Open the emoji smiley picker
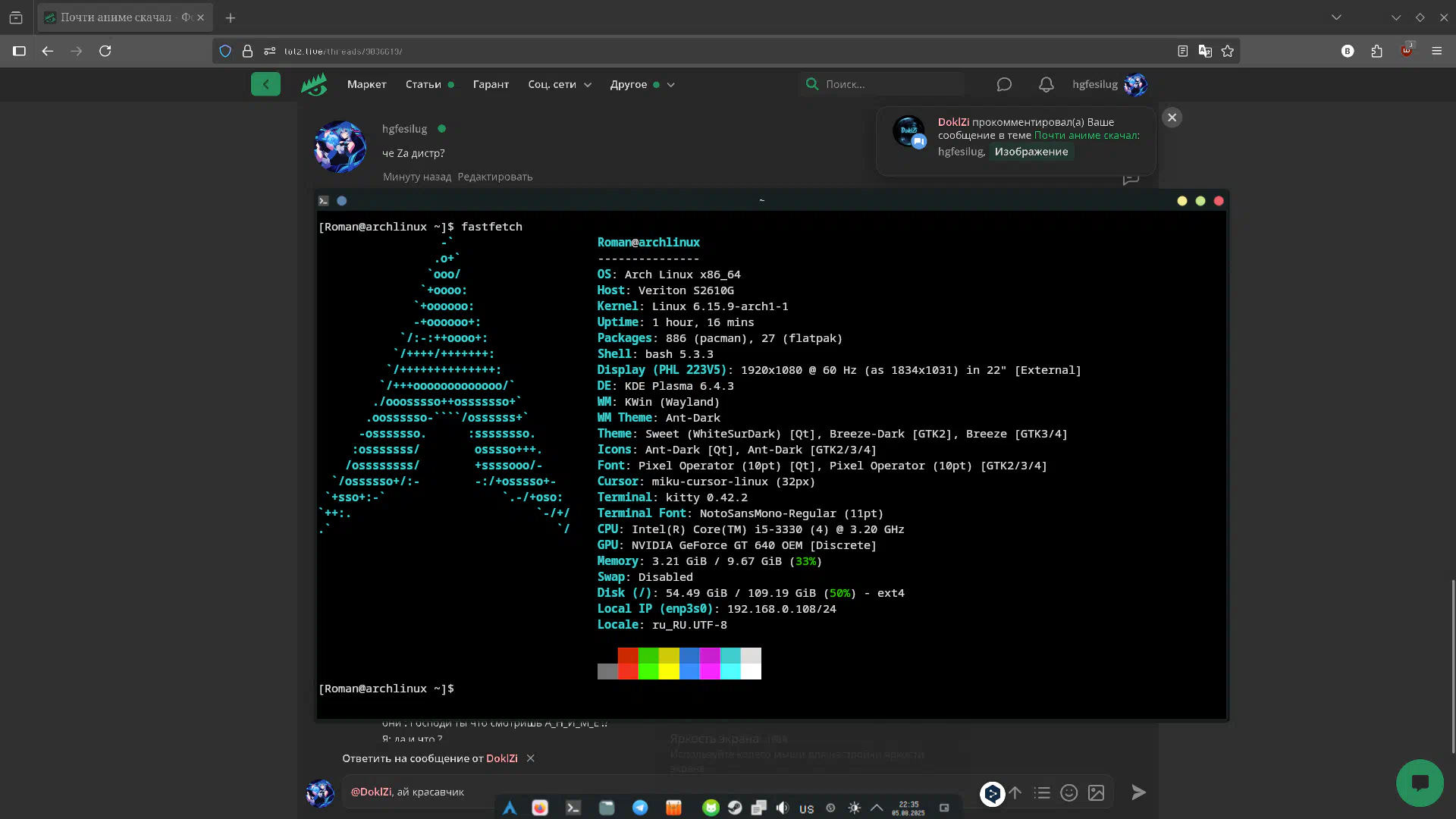Screen dimensions: 1456x819 click(1069, 792)
